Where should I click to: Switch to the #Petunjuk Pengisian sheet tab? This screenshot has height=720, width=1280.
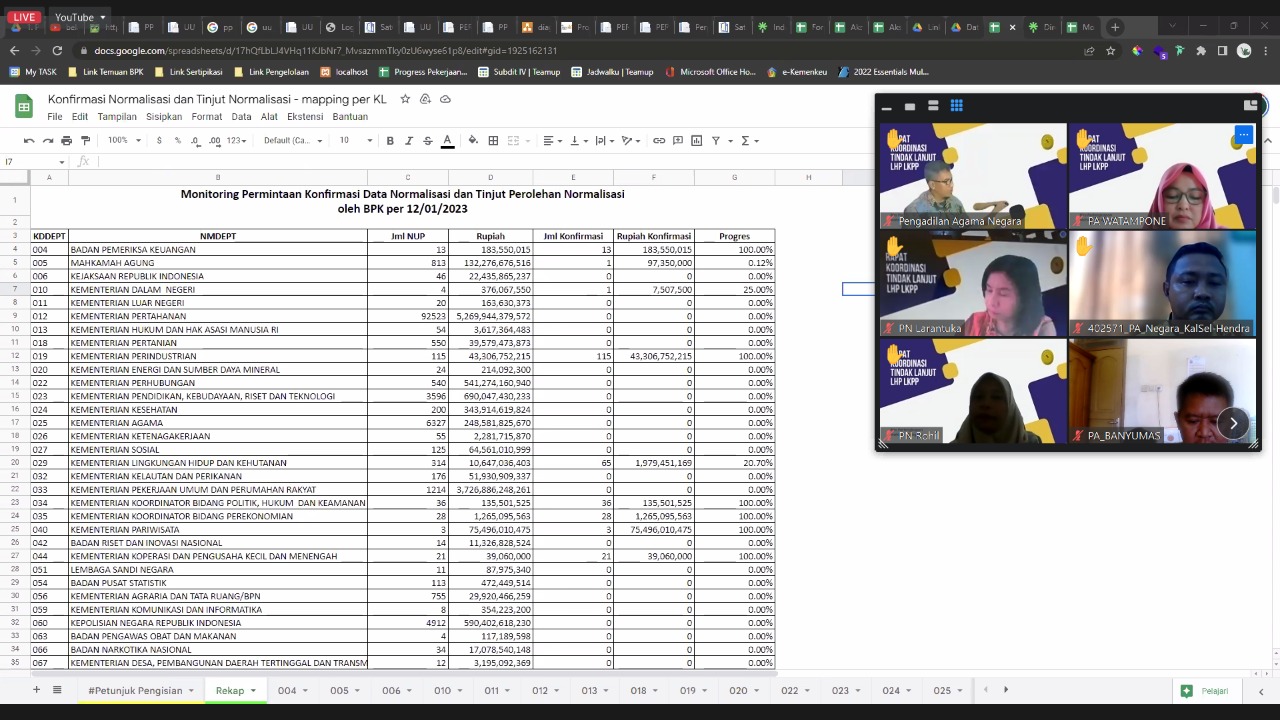135,691
